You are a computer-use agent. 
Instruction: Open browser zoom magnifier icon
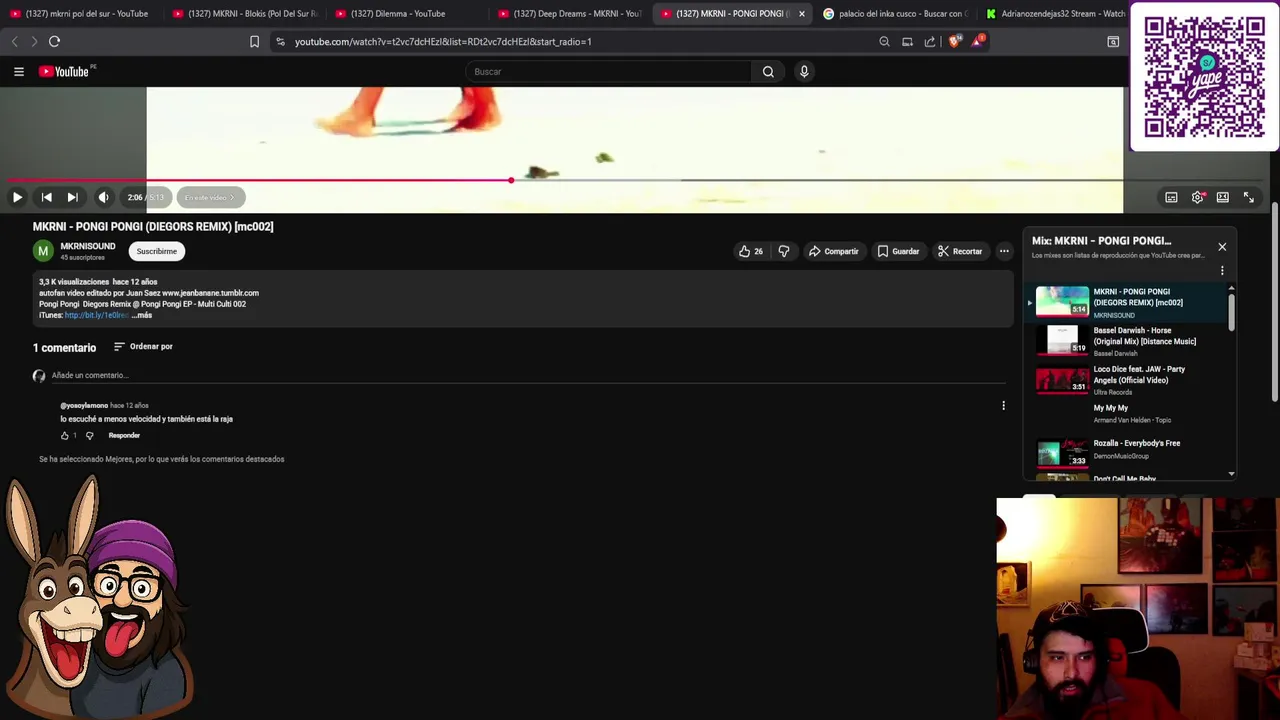click(x=884, y=42)
